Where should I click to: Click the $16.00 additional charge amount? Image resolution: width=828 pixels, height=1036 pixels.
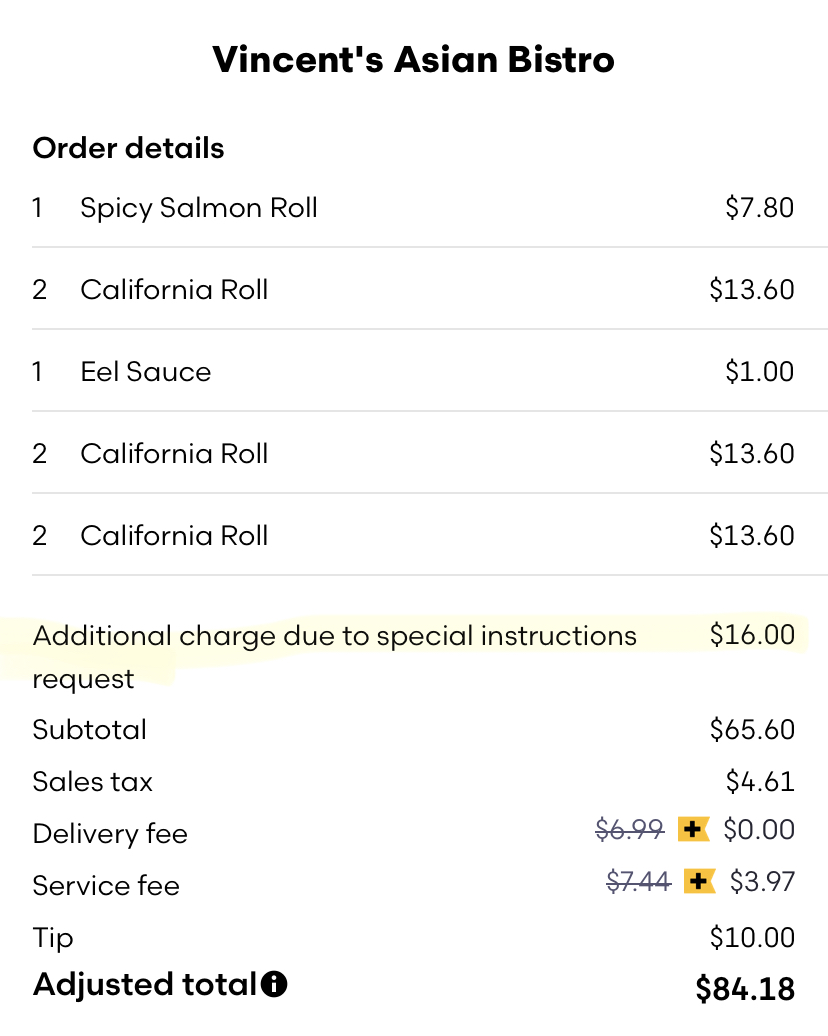pyautogui.click(x=752, y=635)
